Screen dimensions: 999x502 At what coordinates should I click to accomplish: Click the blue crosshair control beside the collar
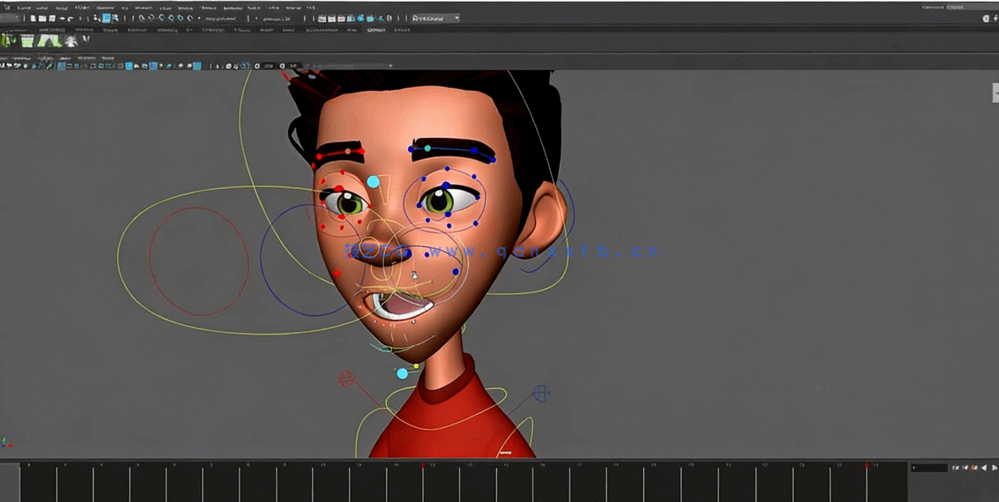(x=541, y=394)
